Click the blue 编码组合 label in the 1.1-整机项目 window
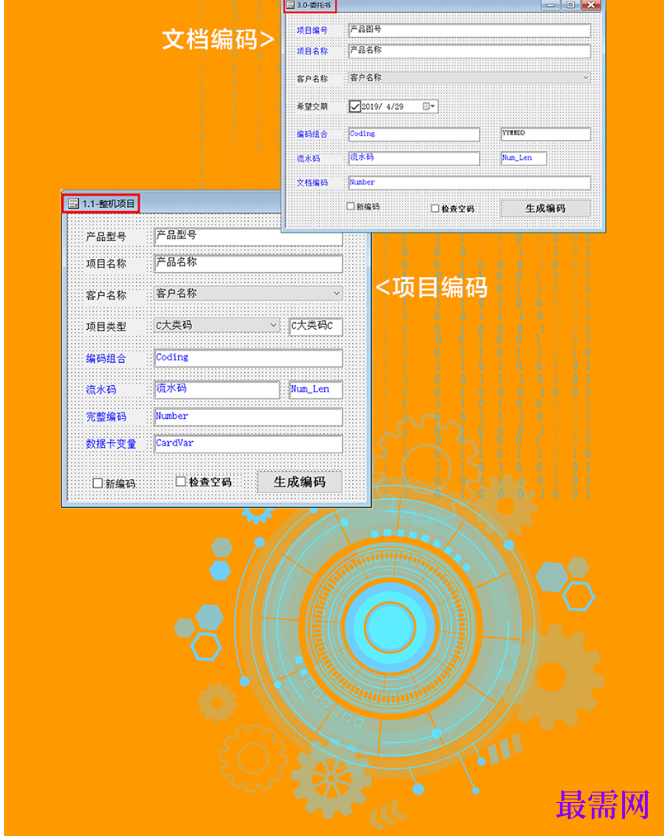 point(106,359)
